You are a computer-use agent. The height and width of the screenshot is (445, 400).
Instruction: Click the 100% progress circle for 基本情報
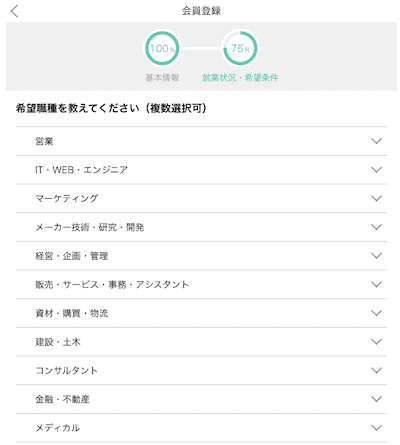click(x=162, y=48)
